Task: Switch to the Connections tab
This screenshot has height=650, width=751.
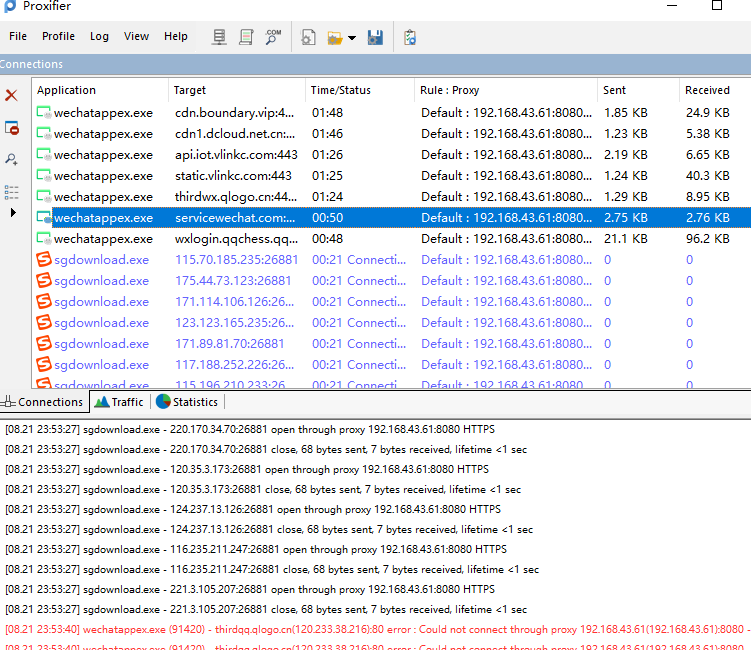Action: [44, 402]
